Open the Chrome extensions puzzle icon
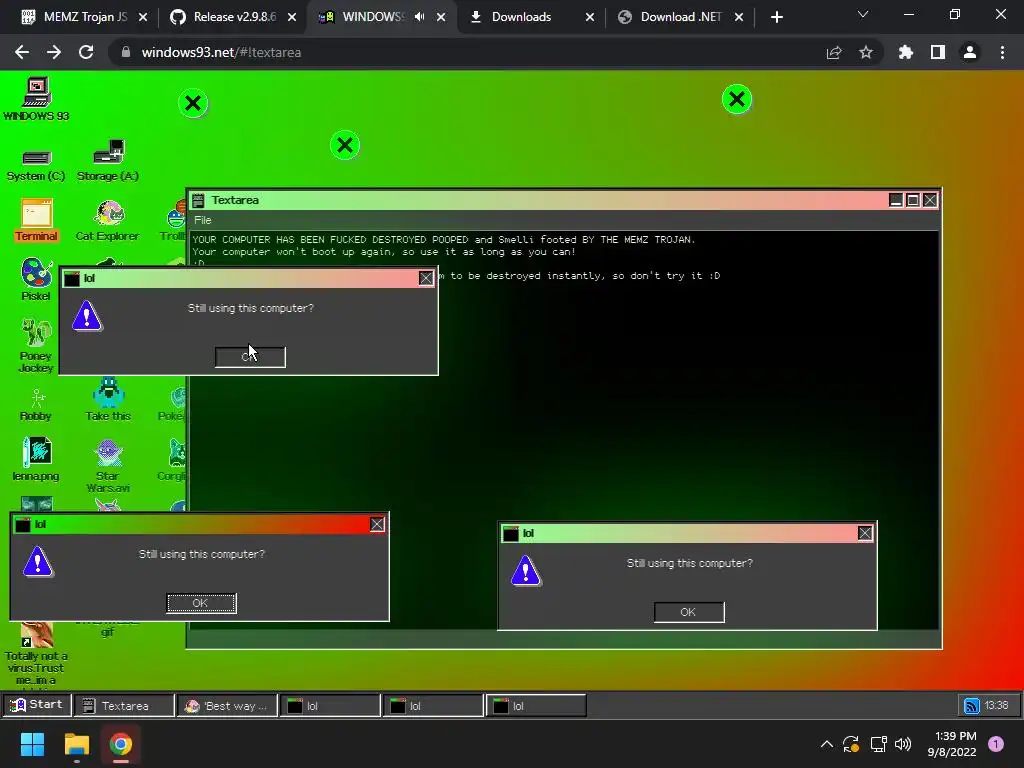 click(906, 52)
